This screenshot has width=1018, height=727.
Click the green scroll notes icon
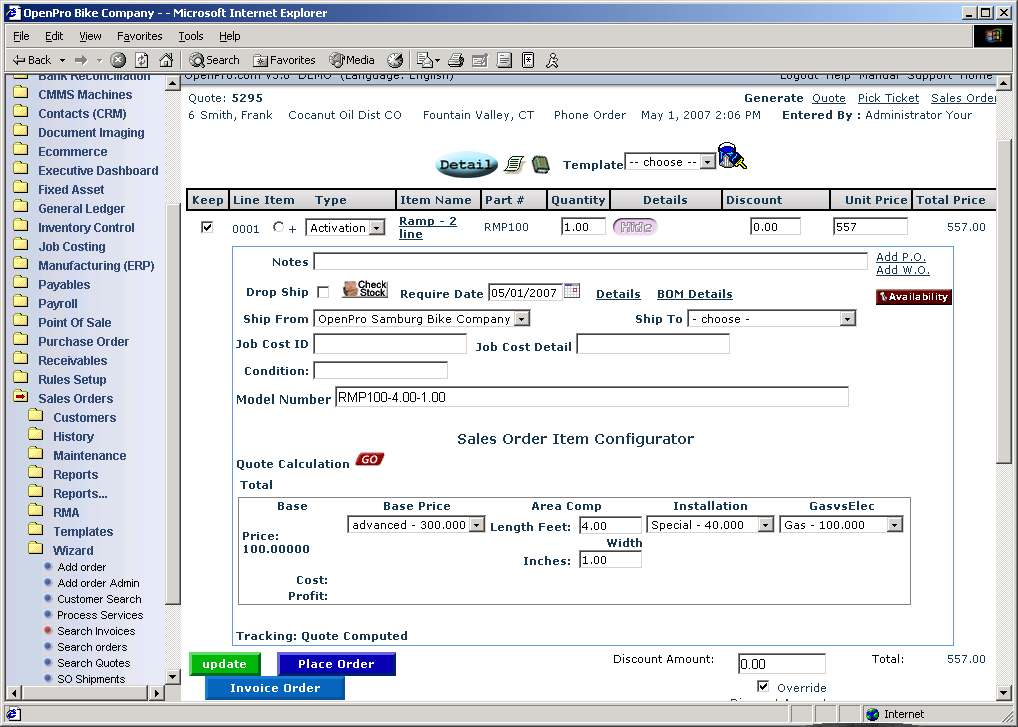pos(514,164)
